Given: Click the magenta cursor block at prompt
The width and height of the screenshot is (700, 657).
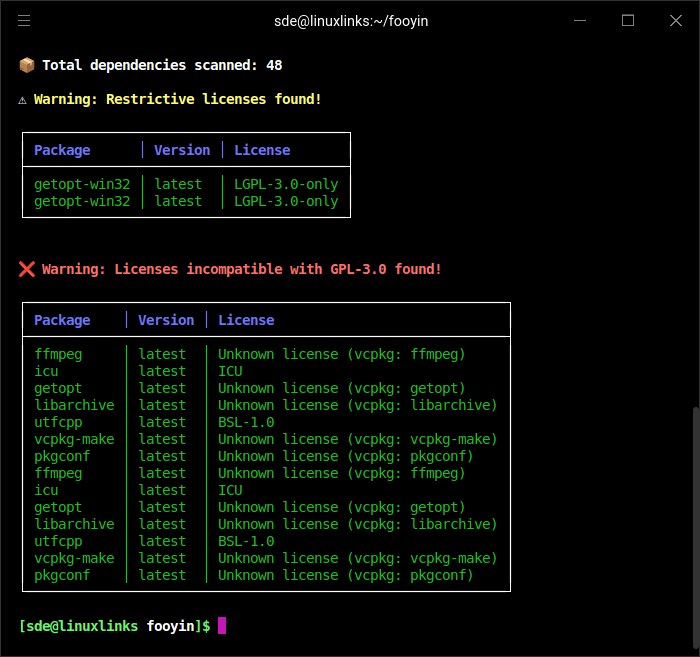Looking at the screenshot, I should pos(222,625).
